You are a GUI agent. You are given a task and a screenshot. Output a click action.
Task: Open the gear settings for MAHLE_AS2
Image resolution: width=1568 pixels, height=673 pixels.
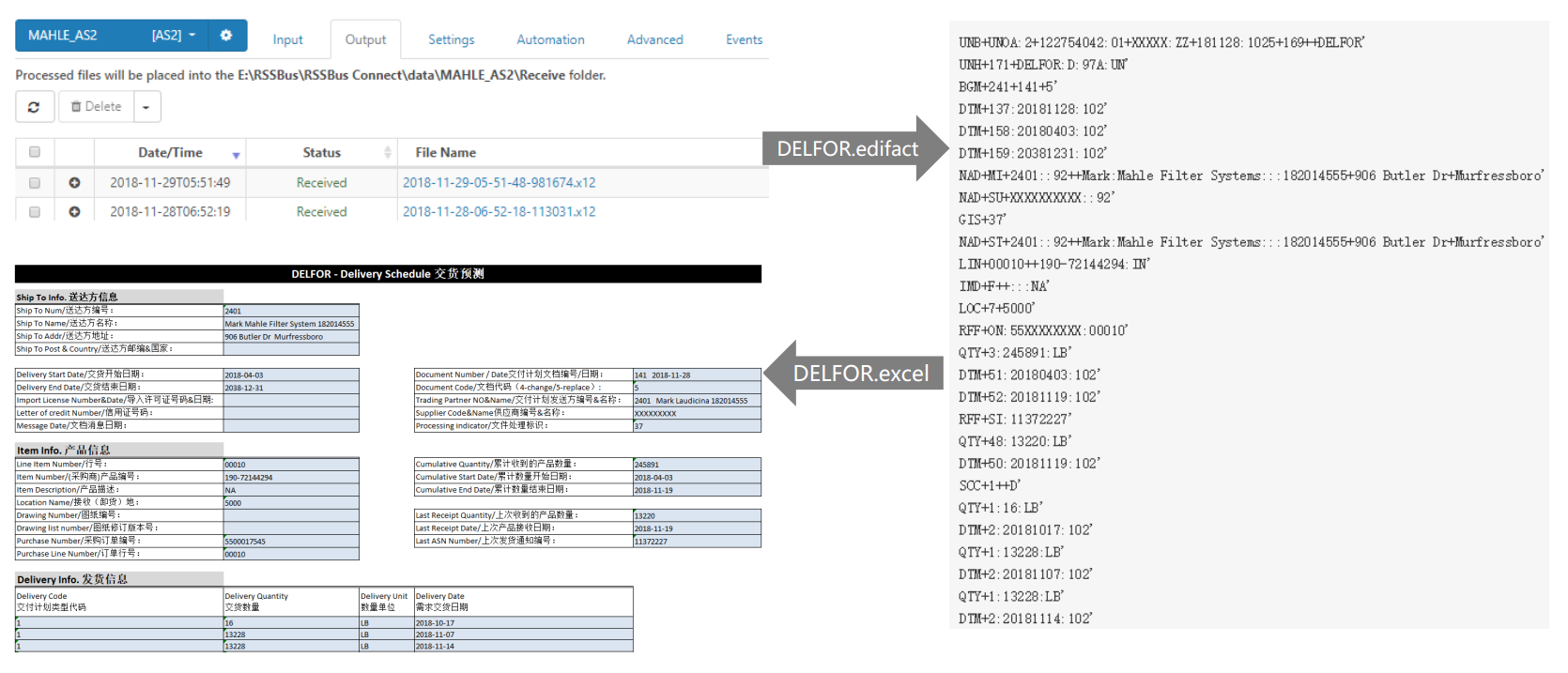pyautogui.click(x=226, y=35)
